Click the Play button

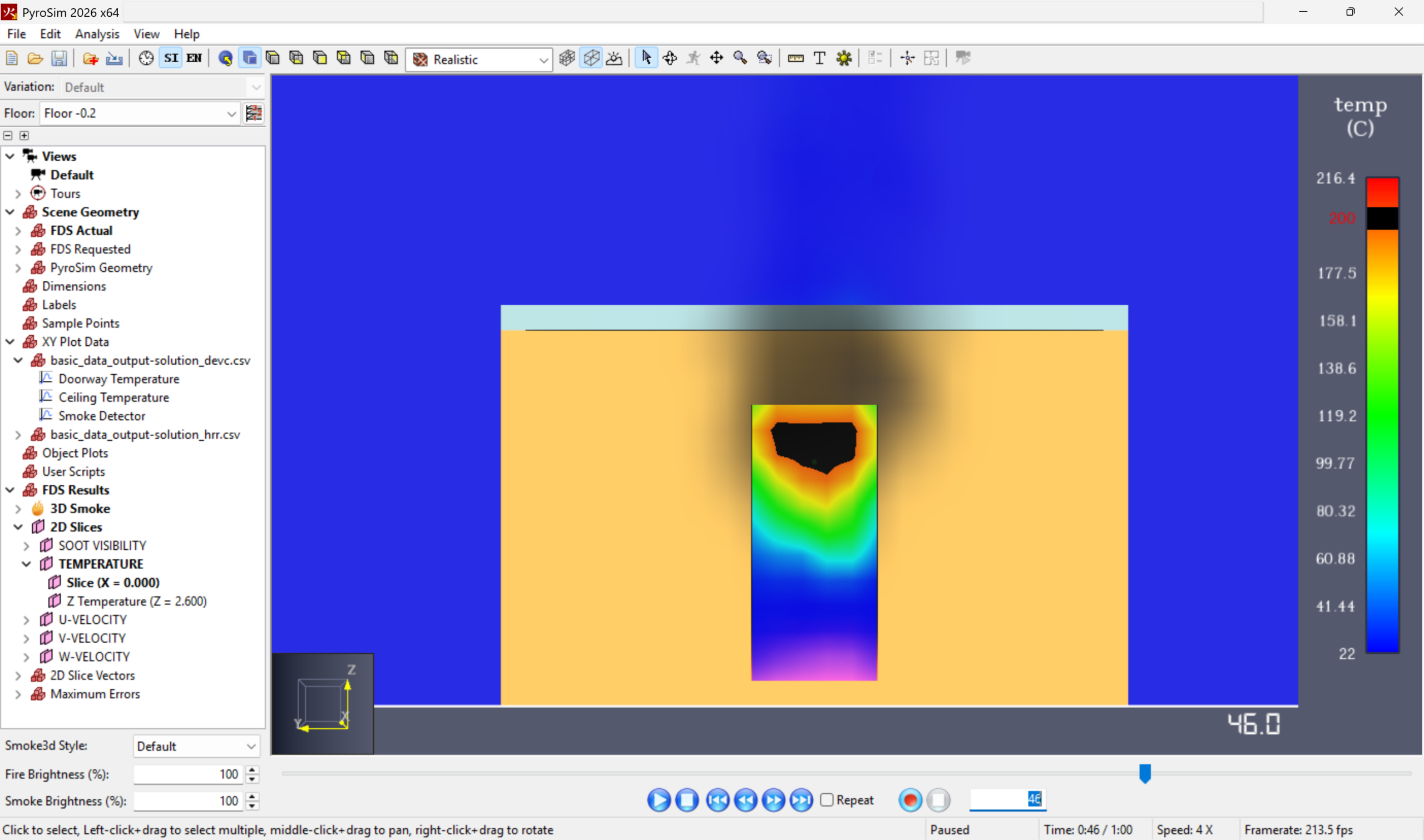tap(659, 800)
